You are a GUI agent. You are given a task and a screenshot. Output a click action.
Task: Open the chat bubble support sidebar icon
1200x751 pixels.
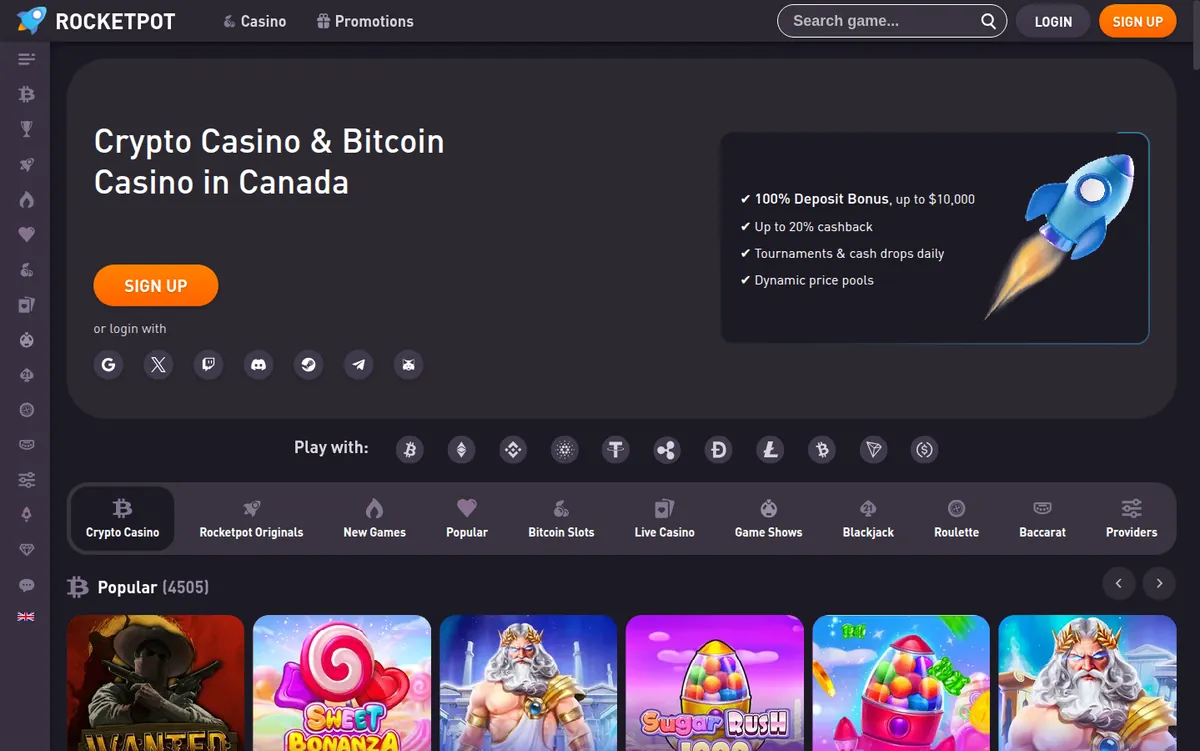(27, 585)
